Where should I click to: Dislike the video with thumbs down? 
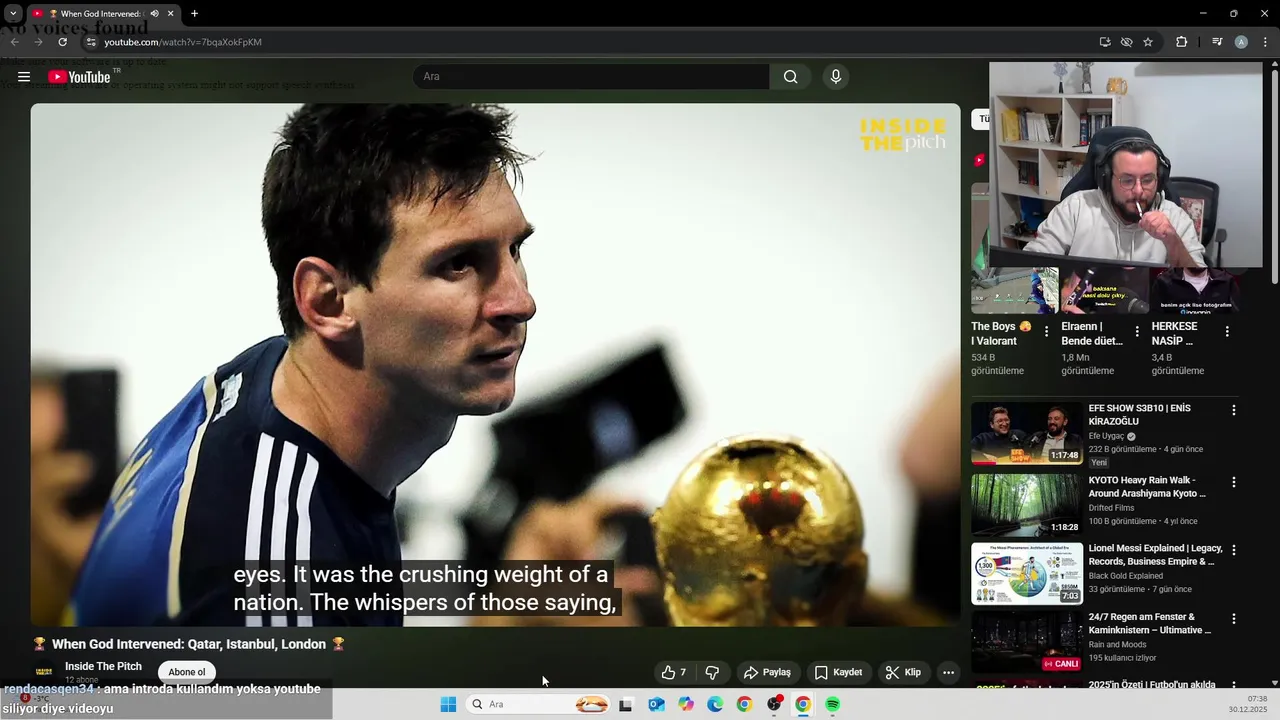click(712, 672)
